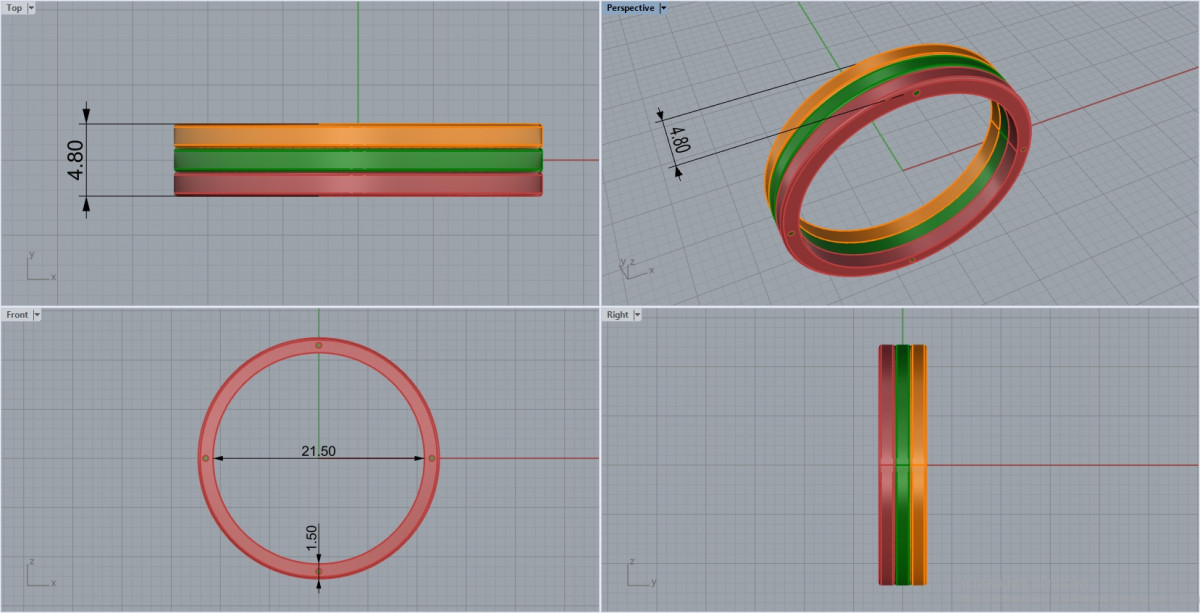Screen dimensions: 1200x613
Task: Select the 4.80 dimension text in Top view
Action: (x=75, y=160)
